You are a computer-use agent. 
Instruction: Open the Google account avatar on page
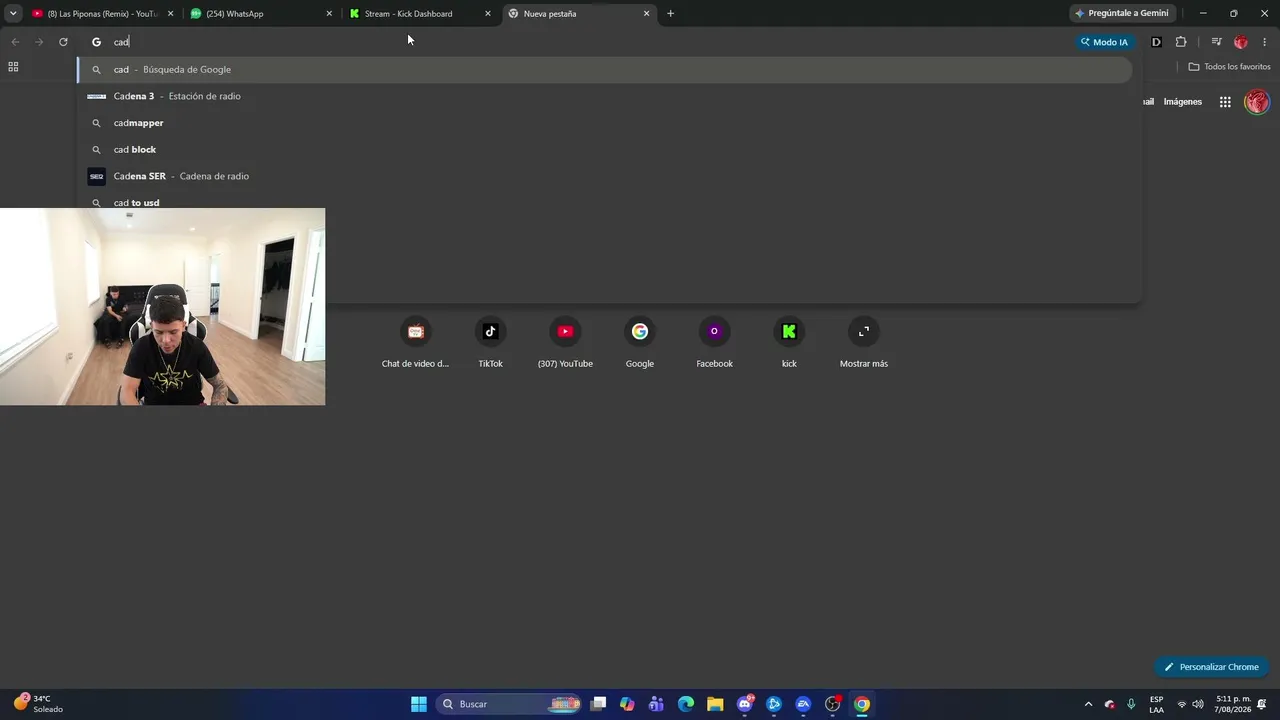pyautogui.click(x=1257, y=102)
